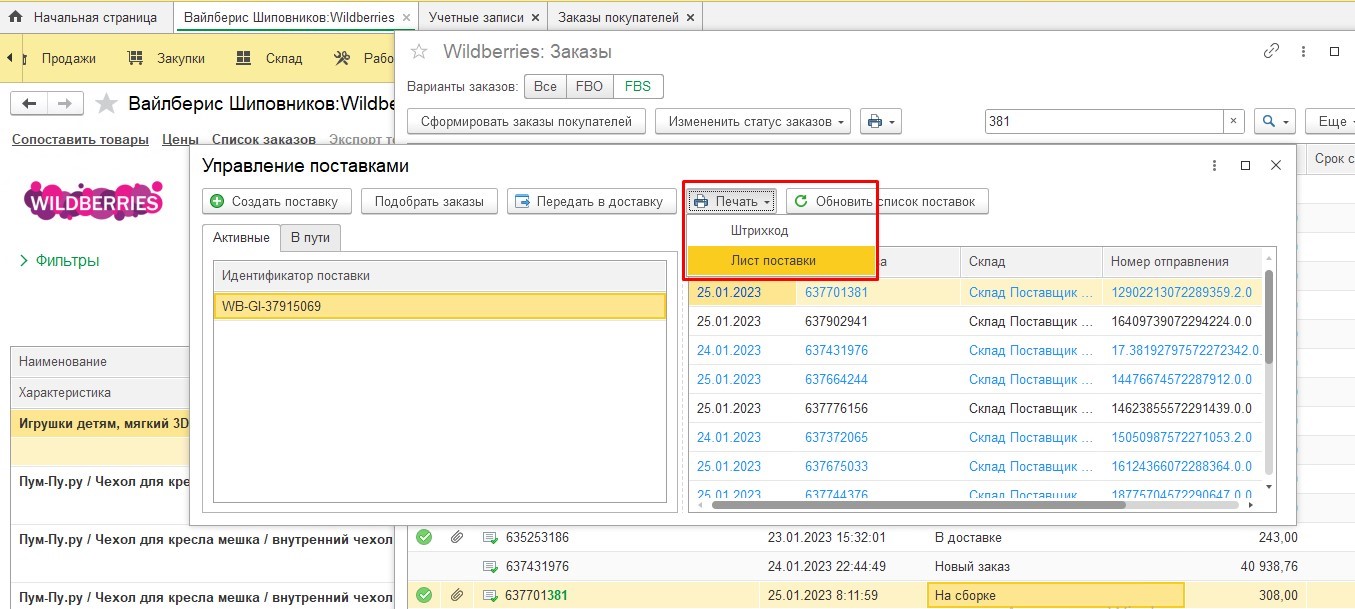Open the three-dot menu in Управление поставками dialog
Screen dimensions: 1355x609
click(x=1214, y=166)
